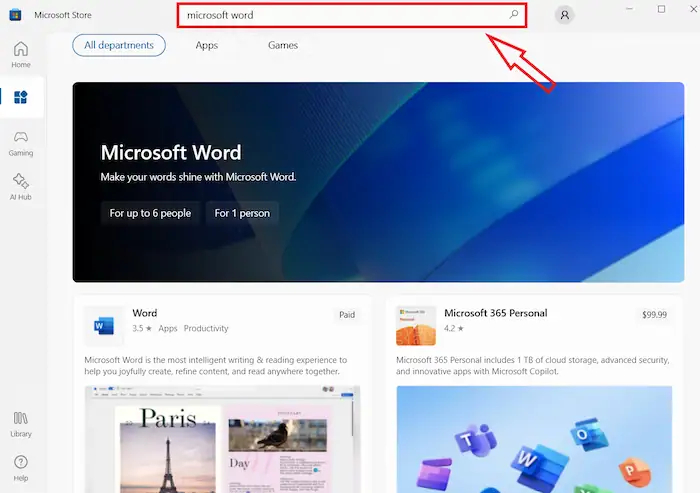
Task: Click the search box containing microsoft word
Action: [340, 15]
